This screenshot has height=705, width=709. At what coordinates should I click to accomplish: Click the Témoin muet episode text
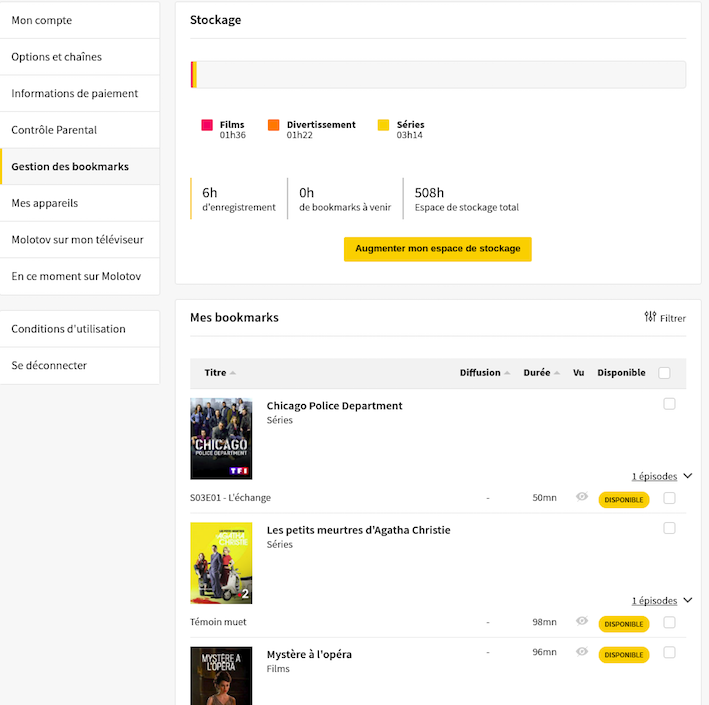click(x=218, y=622)
